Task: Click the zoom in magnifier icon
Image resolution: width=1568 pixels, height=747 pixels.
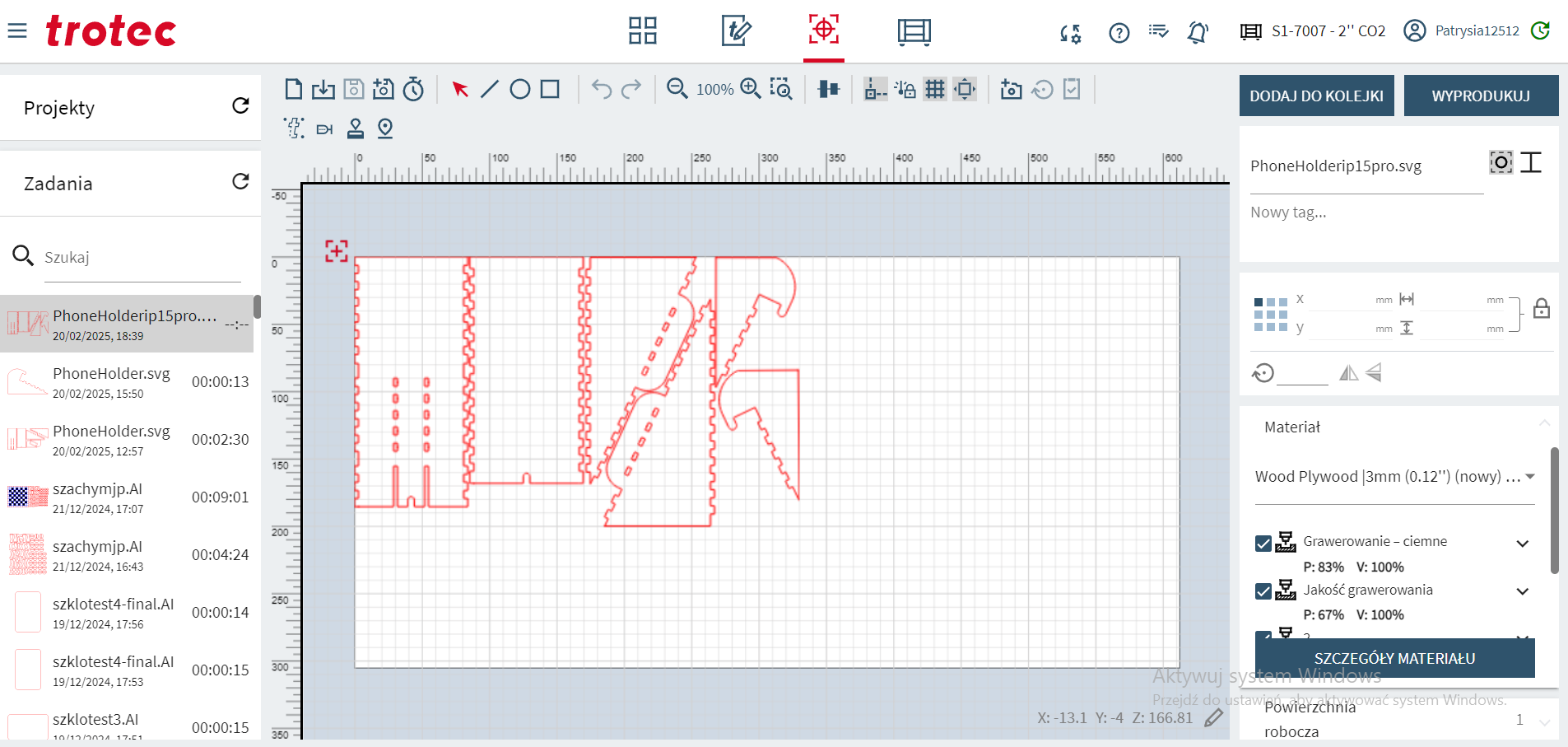Action: tap(751, 89)
